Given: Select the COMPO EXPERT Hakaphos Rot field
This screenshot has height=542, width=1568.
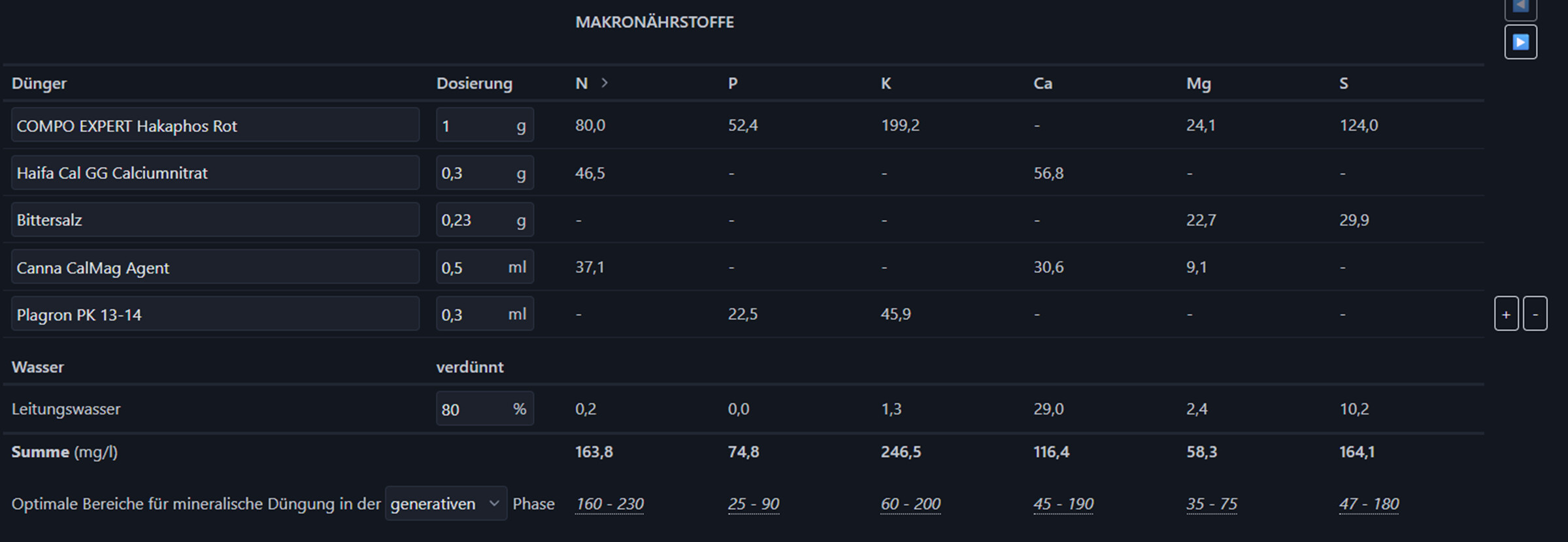Looking at the screenshot, I should pos(215,125).
